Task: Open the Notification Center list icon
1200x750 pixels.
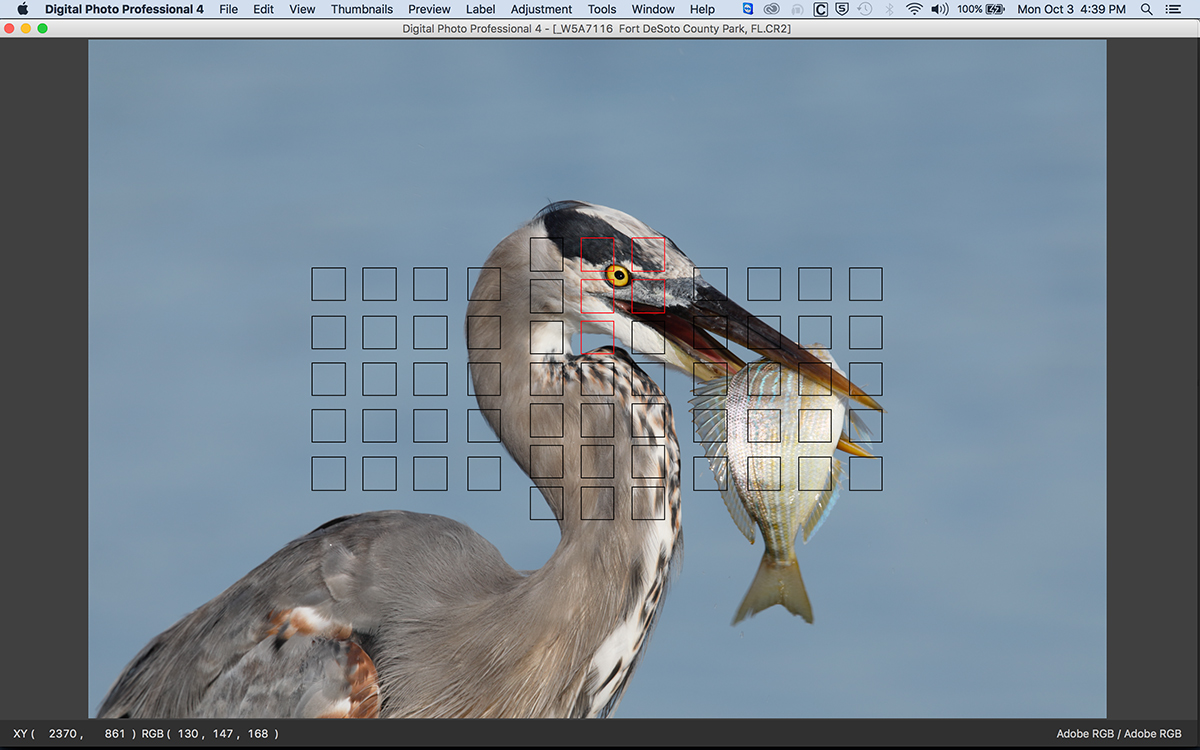Action: (x=1174, y=9)
